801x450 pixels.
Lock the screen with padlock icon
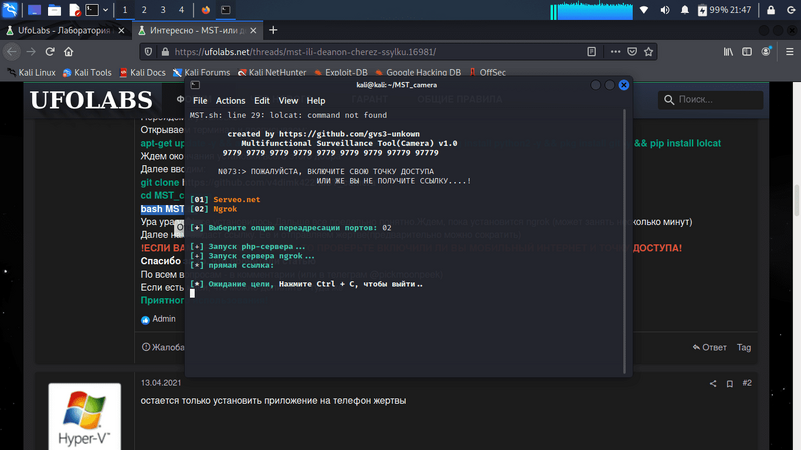(x=771, y=10)
